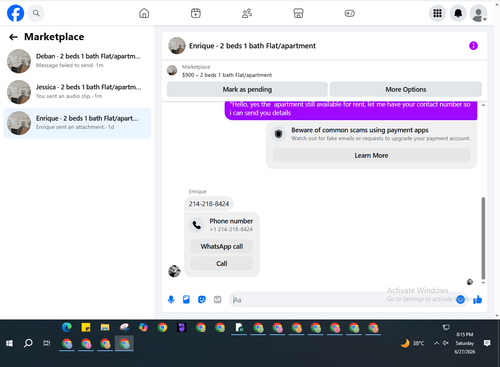Attach a file with the image icon

point(186,299)
